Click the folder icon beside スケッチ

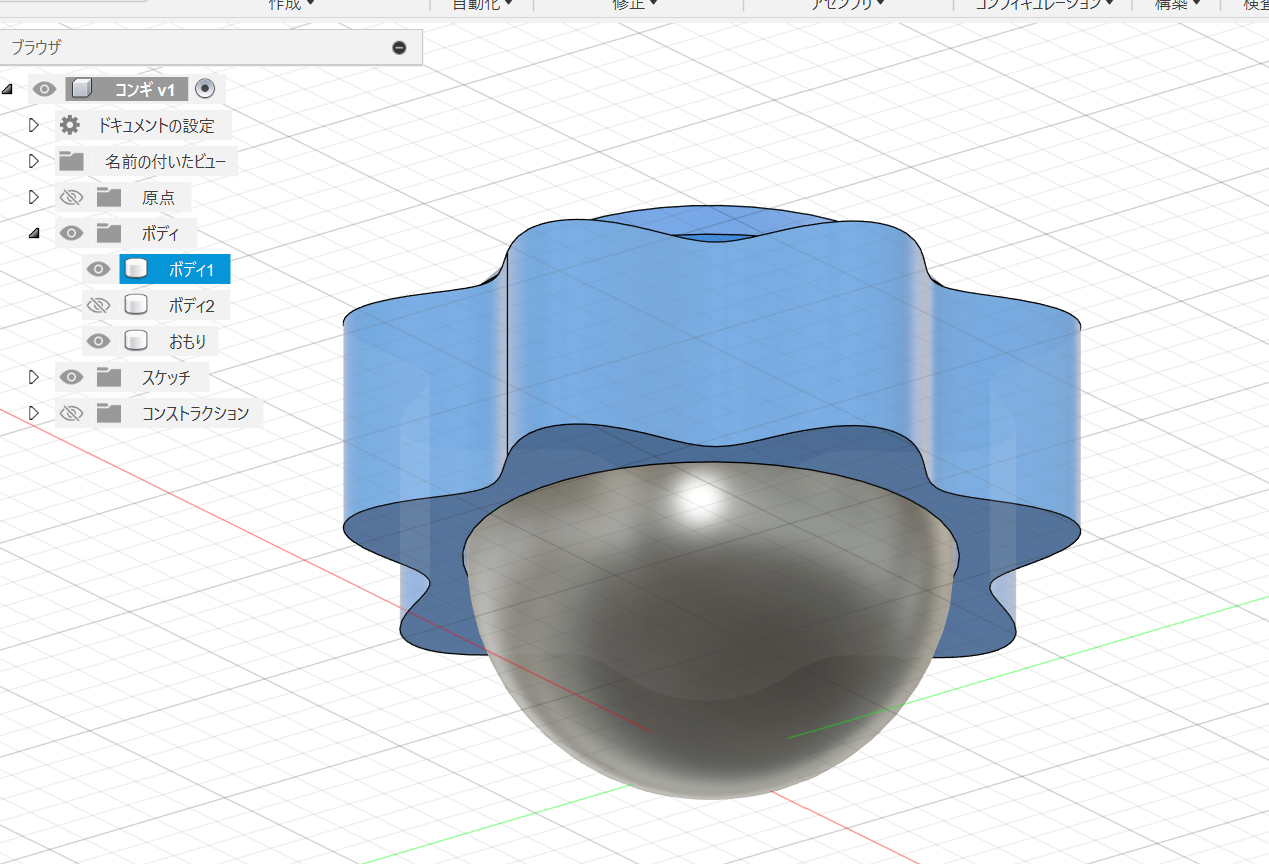point(109,377)
